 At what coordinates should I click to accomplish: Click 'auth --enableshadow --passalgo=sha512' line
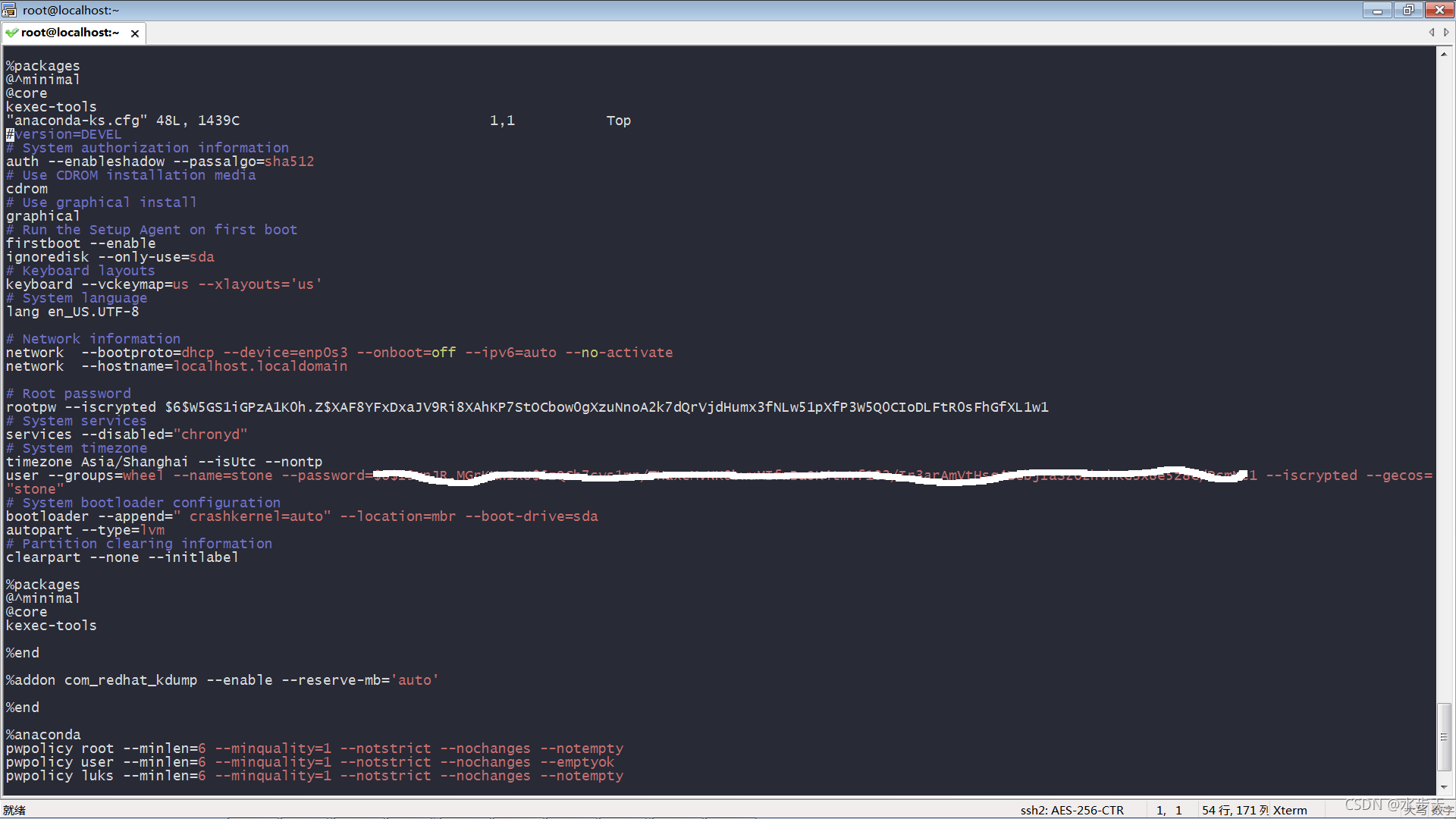pyautogui.click(x=160, y=162)
